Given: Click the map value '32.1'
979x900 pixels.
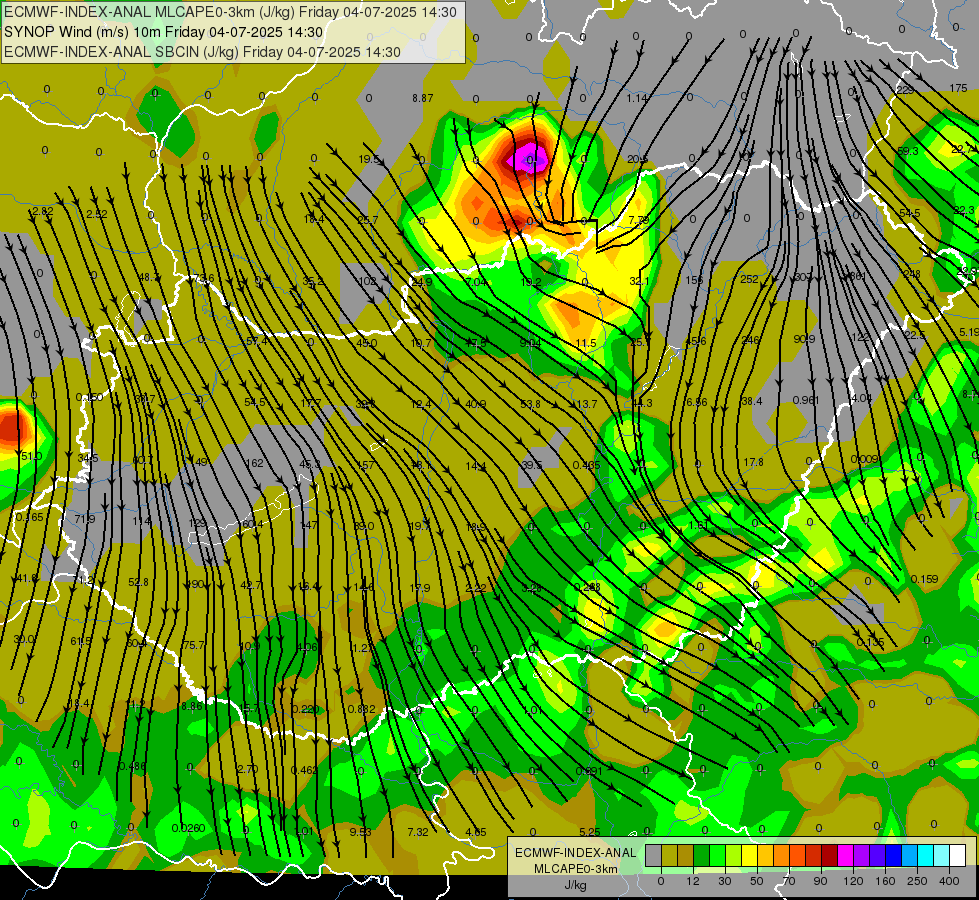Looking at the screenshot, I should coord(639,282).
